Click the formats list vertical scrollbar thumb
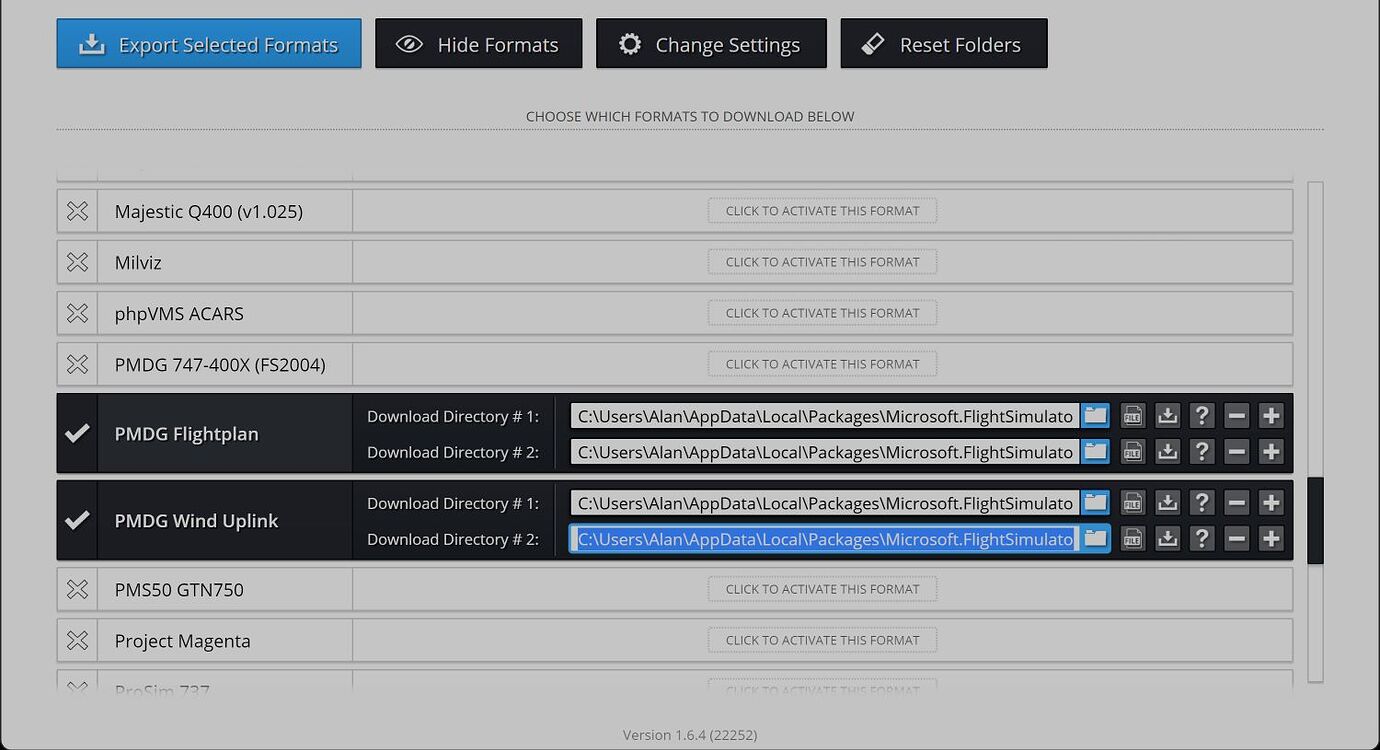This screenshot has height=750, width=1380. point(1315,520)
